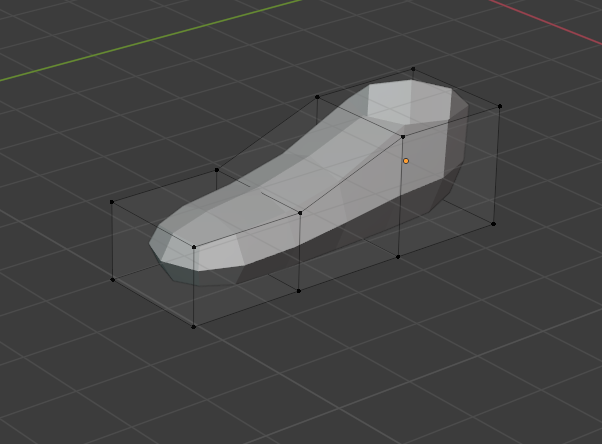Select the topmost lattice corner point behind the shoe opening
This screenshot has height=444, width=602.
pos(413,69)
